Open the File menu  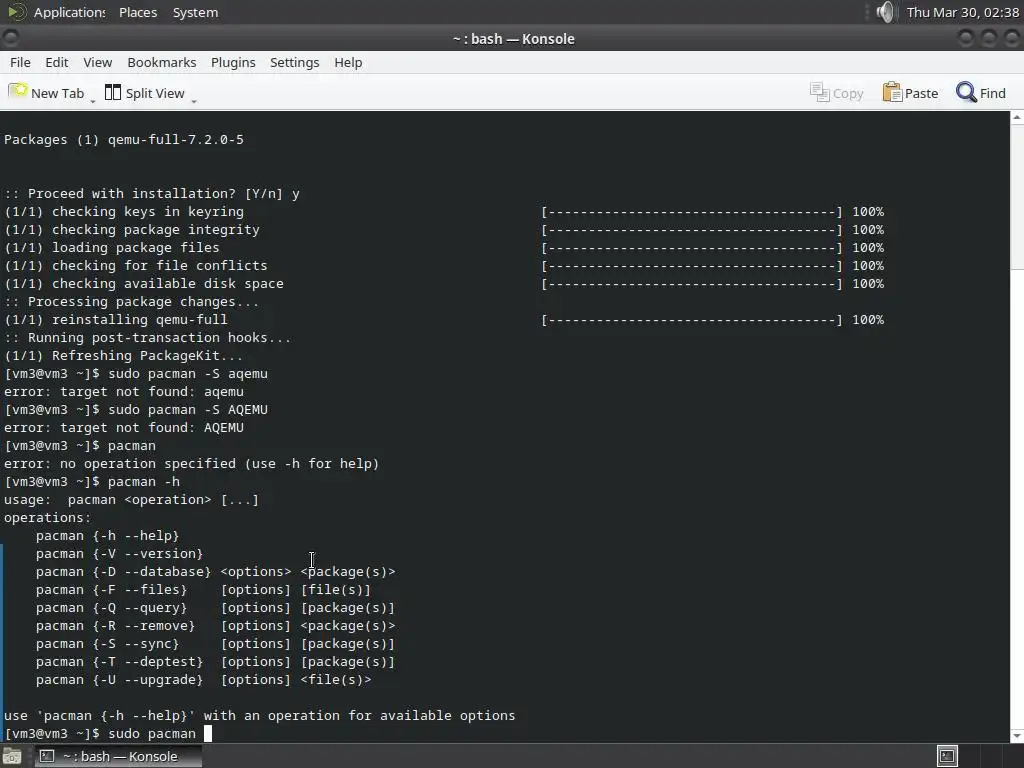(x=20, y=62)
